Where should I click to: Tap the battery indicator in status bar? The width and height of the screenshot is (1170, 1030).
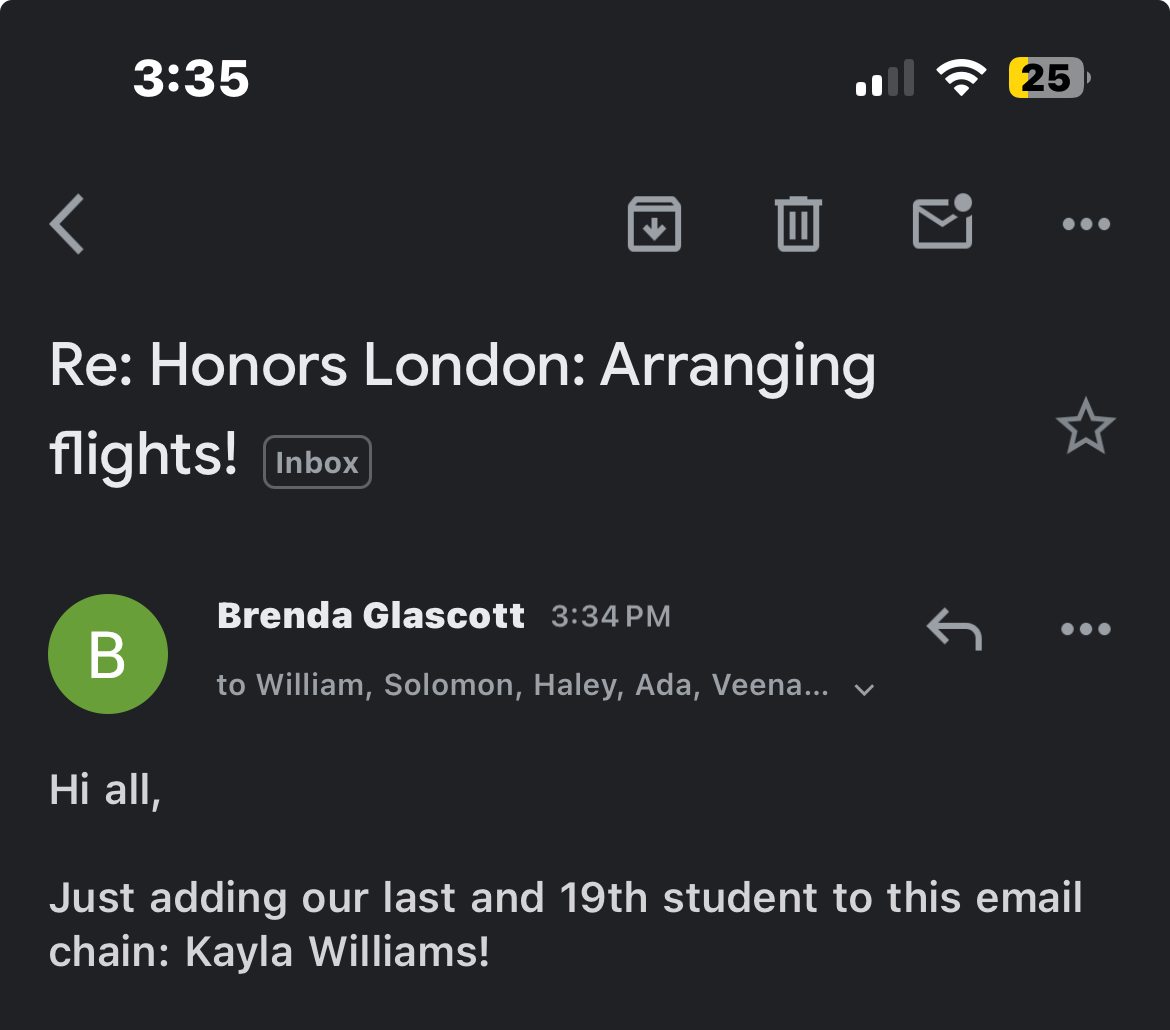point(1049,78)
